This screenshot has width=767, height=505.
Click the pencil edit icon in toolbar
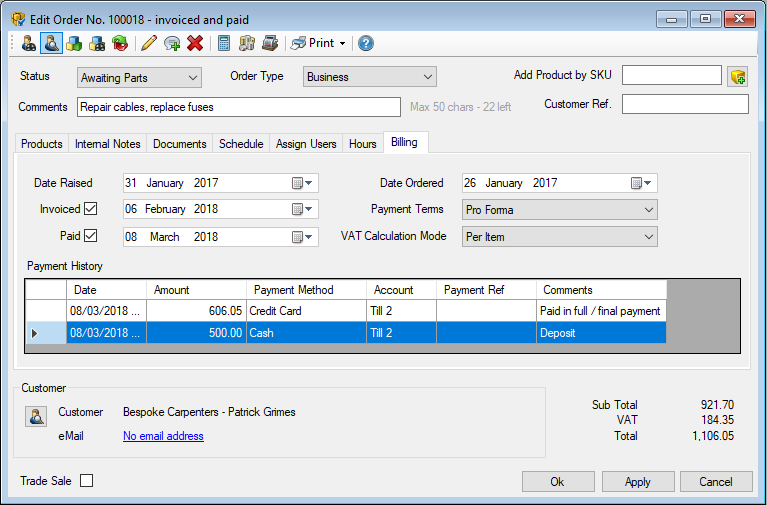point(149,43)
